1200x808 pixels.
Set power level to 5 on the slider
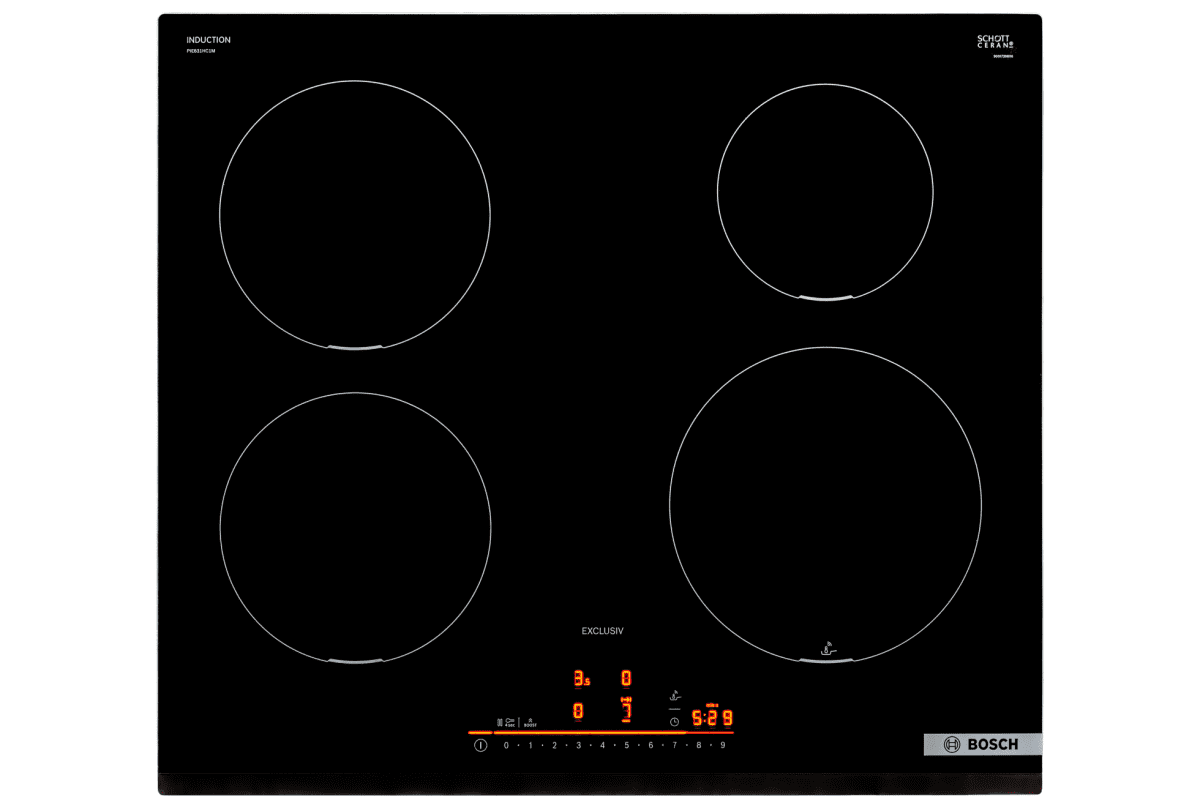coord(627,746)
